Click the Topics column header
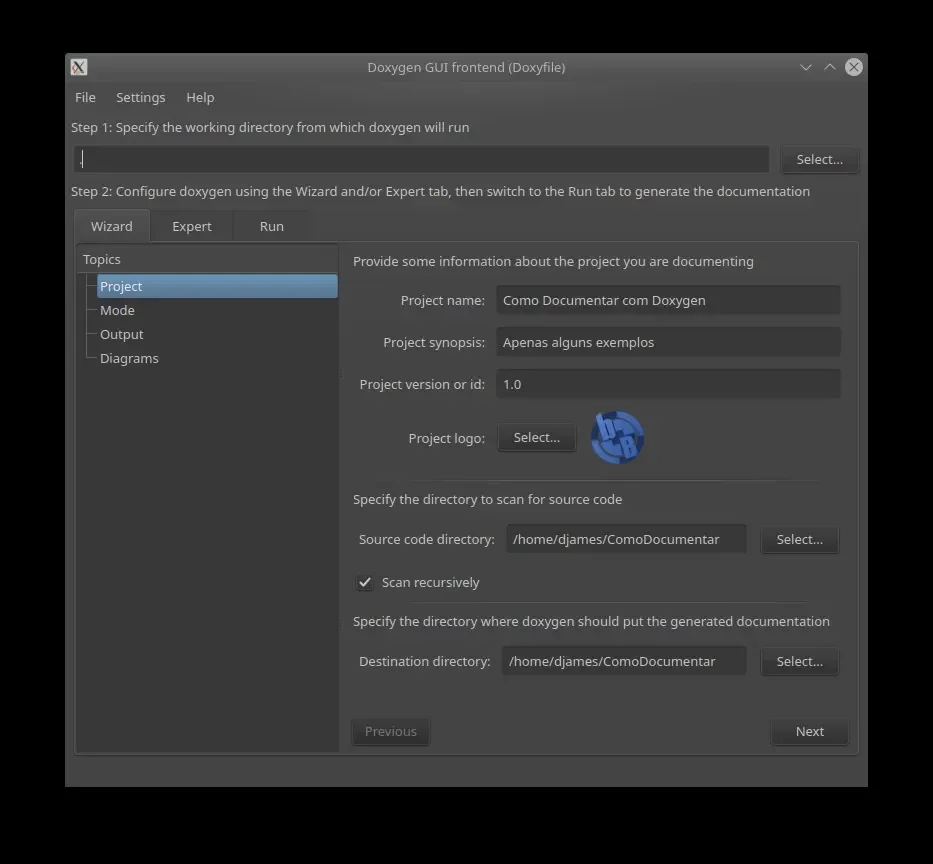 (208, 259)
